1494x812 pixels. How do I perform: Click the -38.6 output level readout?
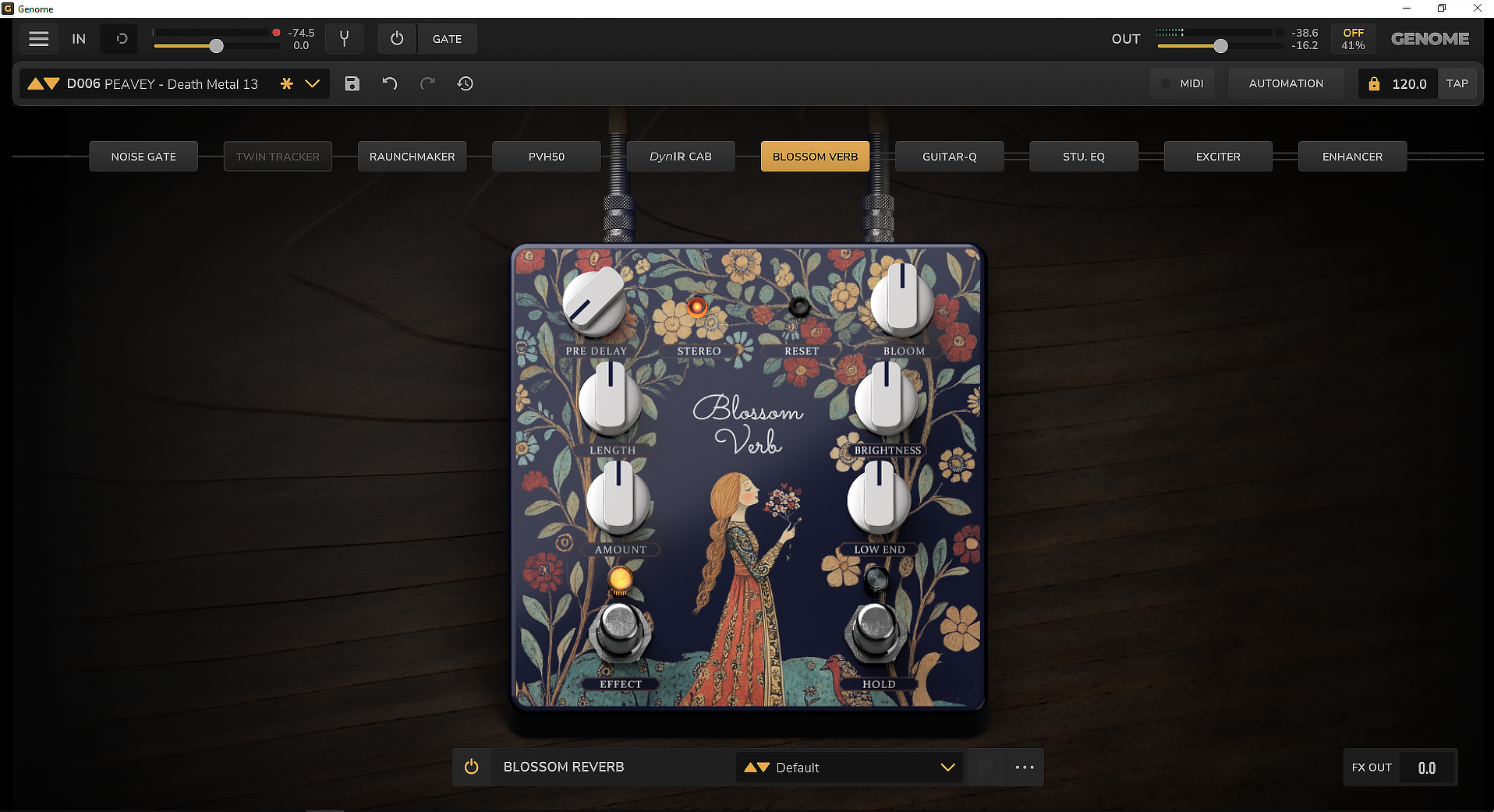1305,33
